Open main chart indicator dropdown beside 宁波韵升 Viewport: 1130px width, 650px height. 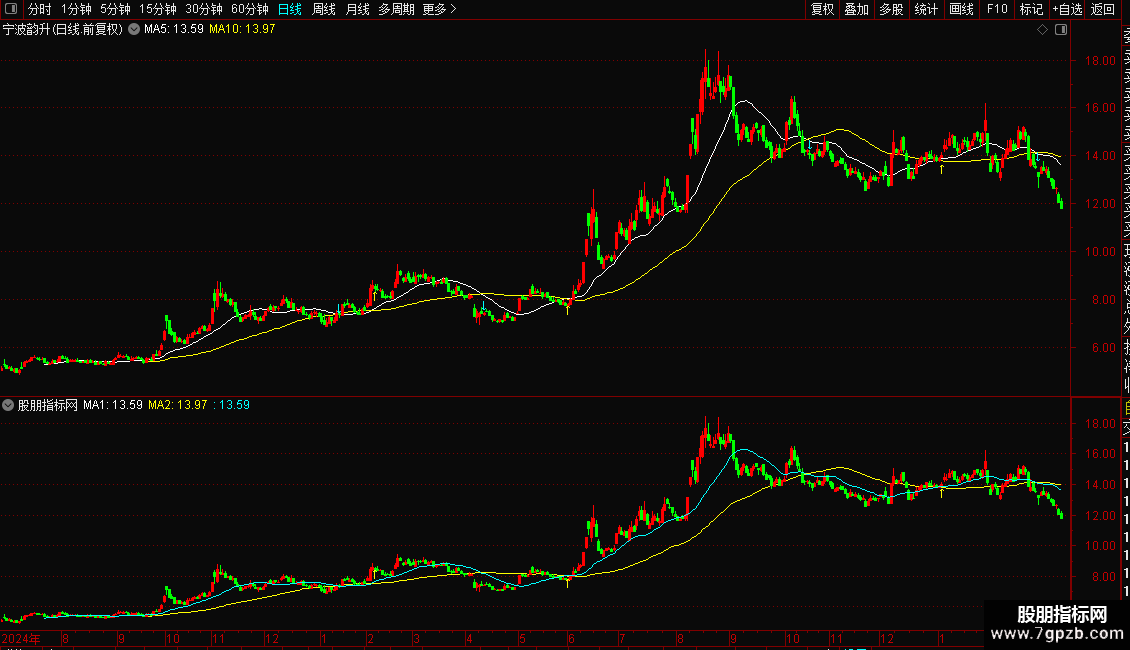134,30
